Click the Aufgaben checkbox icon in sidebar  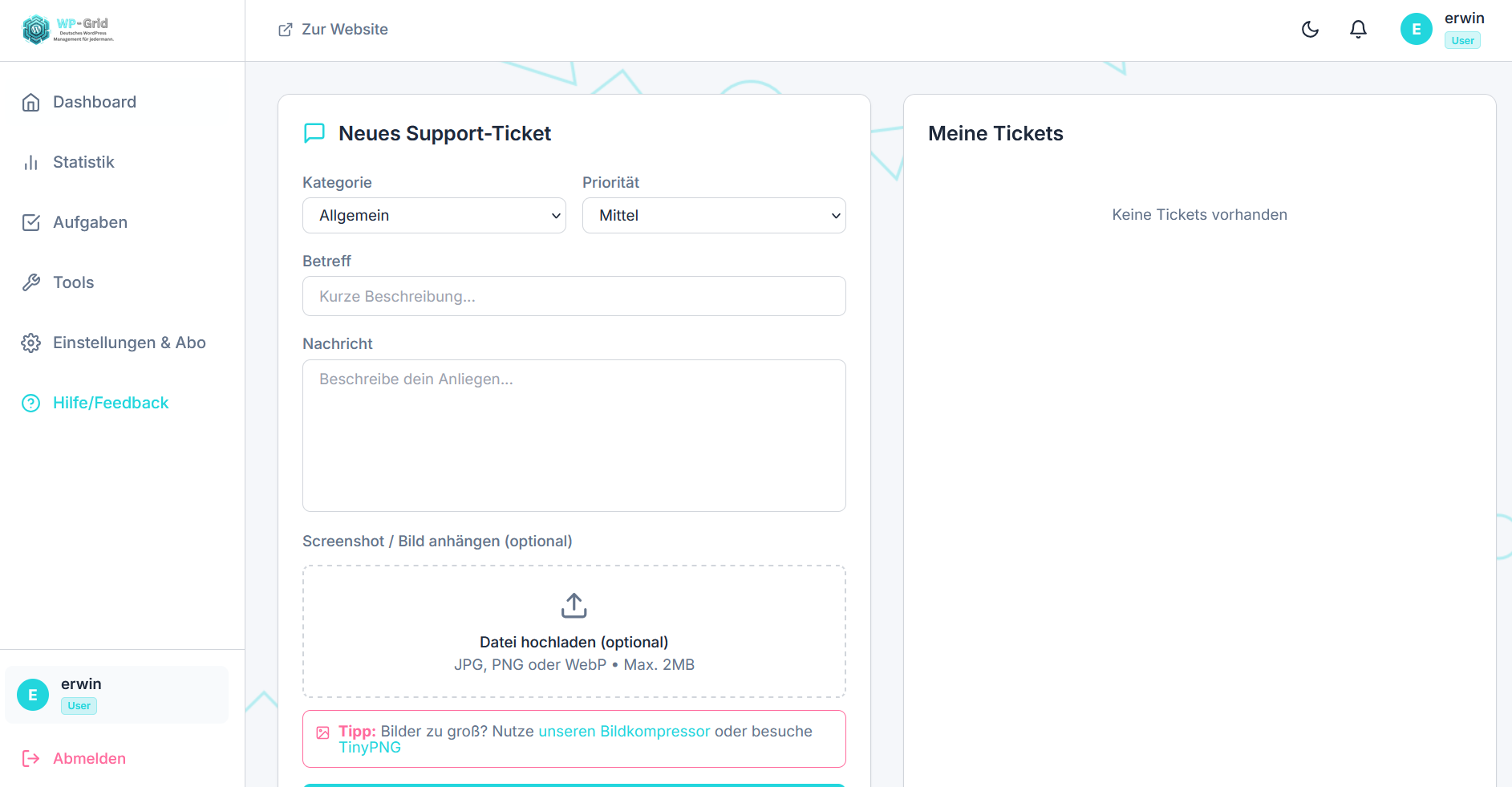click(x=30, y=222)
